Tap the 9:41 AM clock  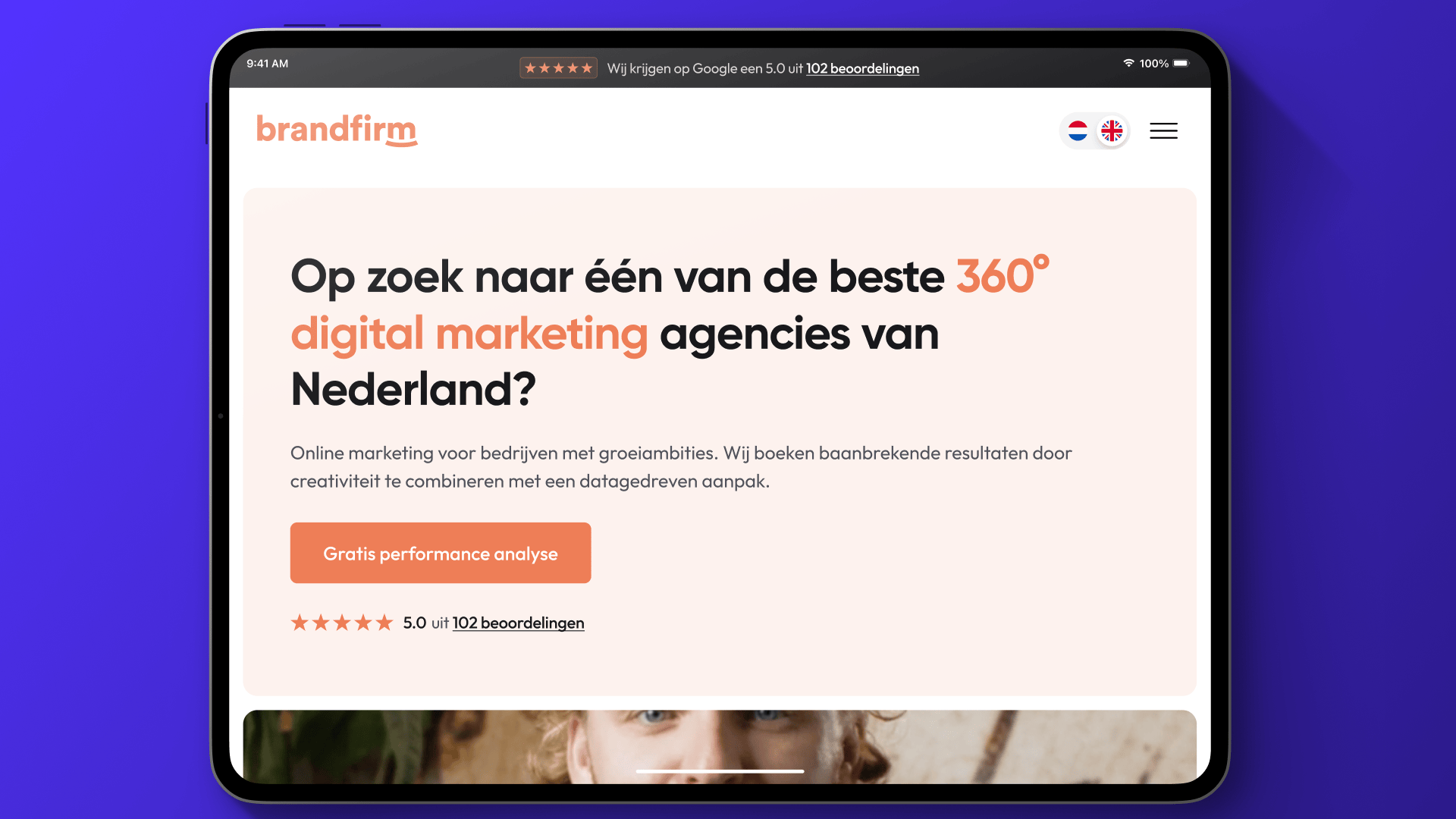(x=267, y=63)
